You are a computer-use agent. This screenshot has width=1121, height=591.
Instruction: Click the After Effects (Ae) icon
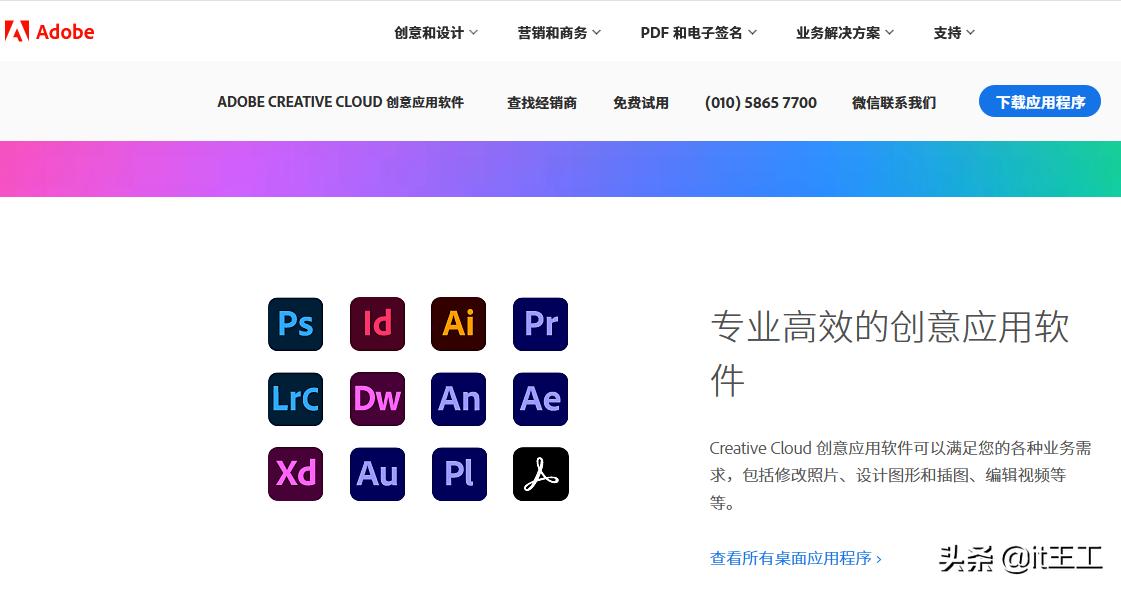point(540,399)
